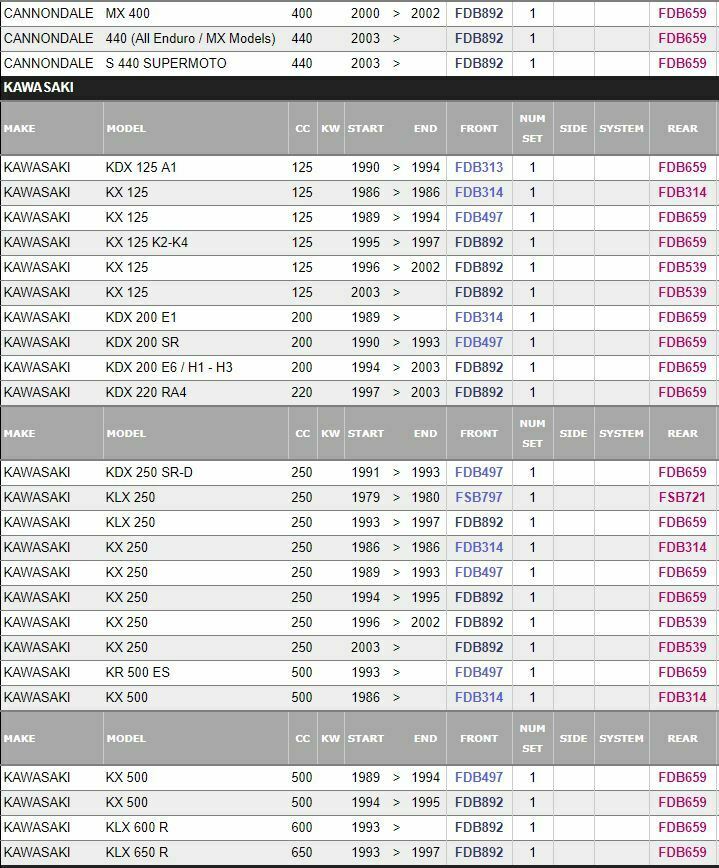Open front FDB314 in KX 250 1986 row

(x=479, y=547)
